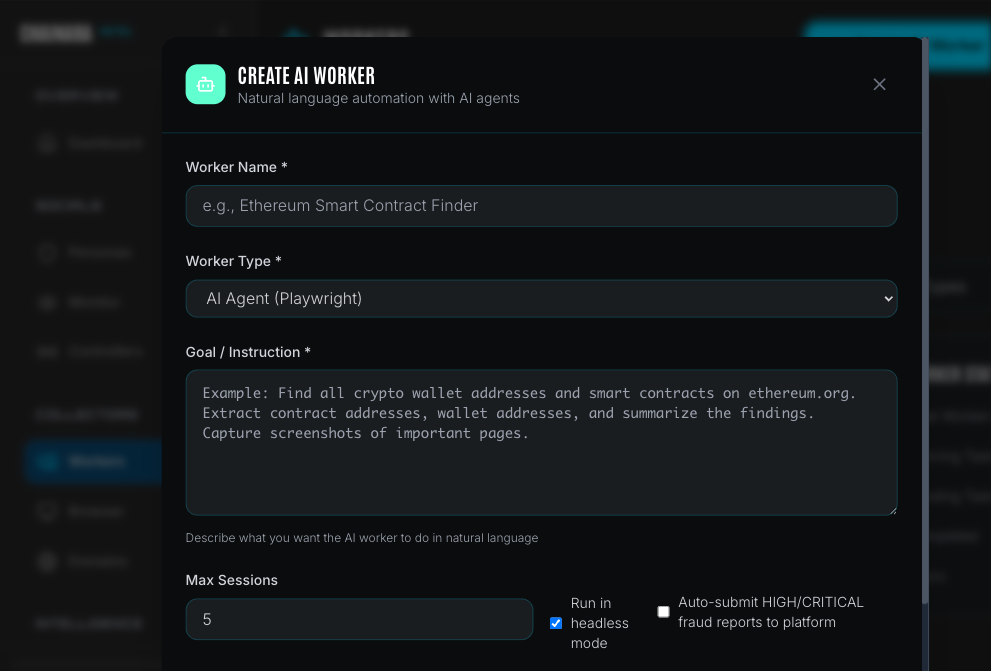Close the Create AI Worker dialog
This screenshot has height=671, width=991.
(x=879, y=84)
